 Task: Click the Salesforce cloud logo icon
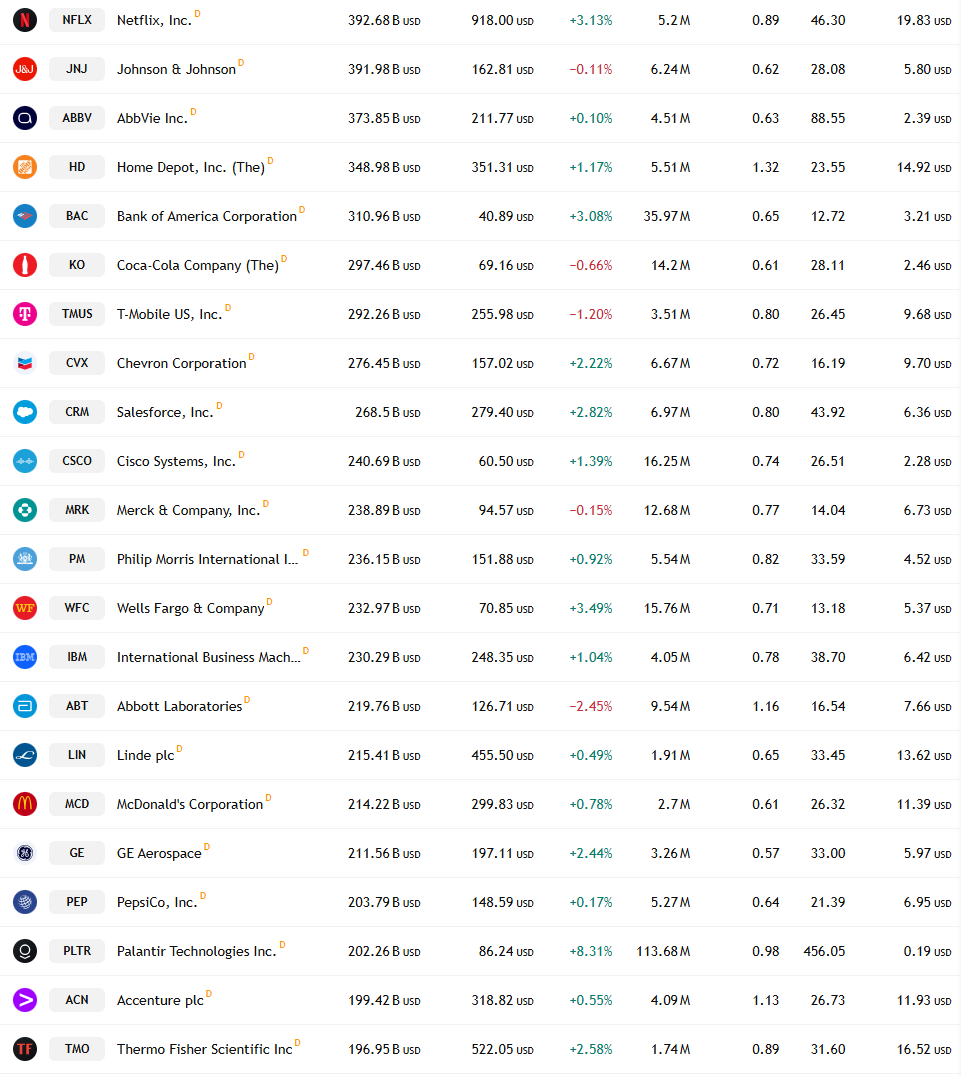(25, 412)
